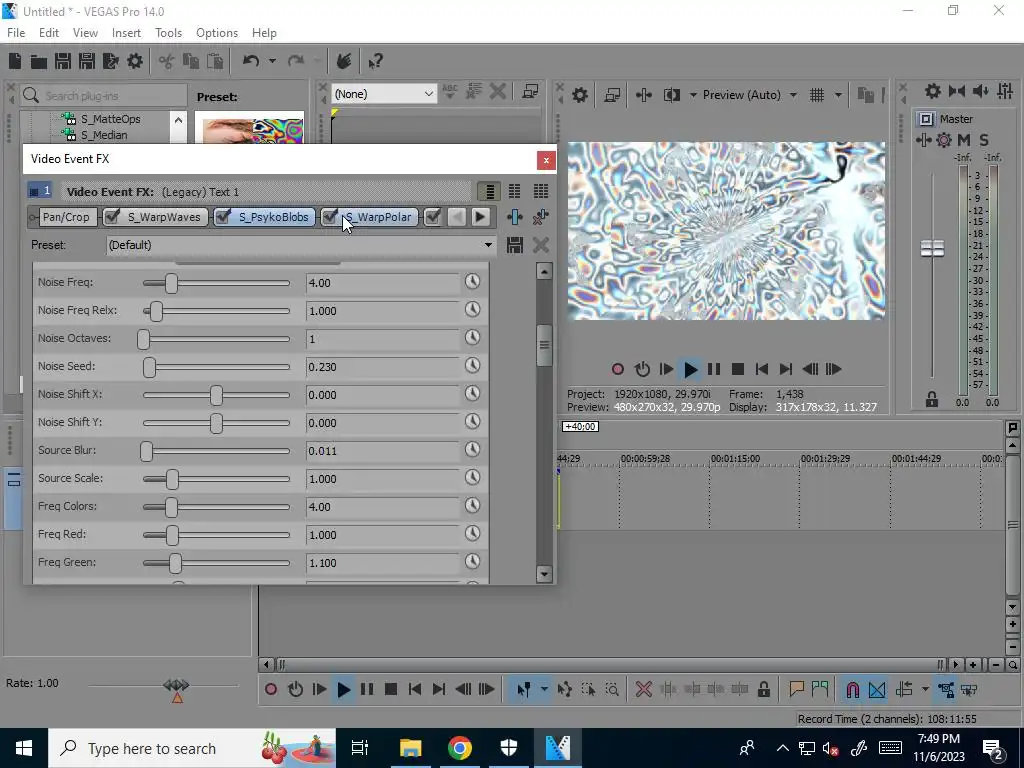Click the Open folder icon in the toolbar

coord(39,61)
